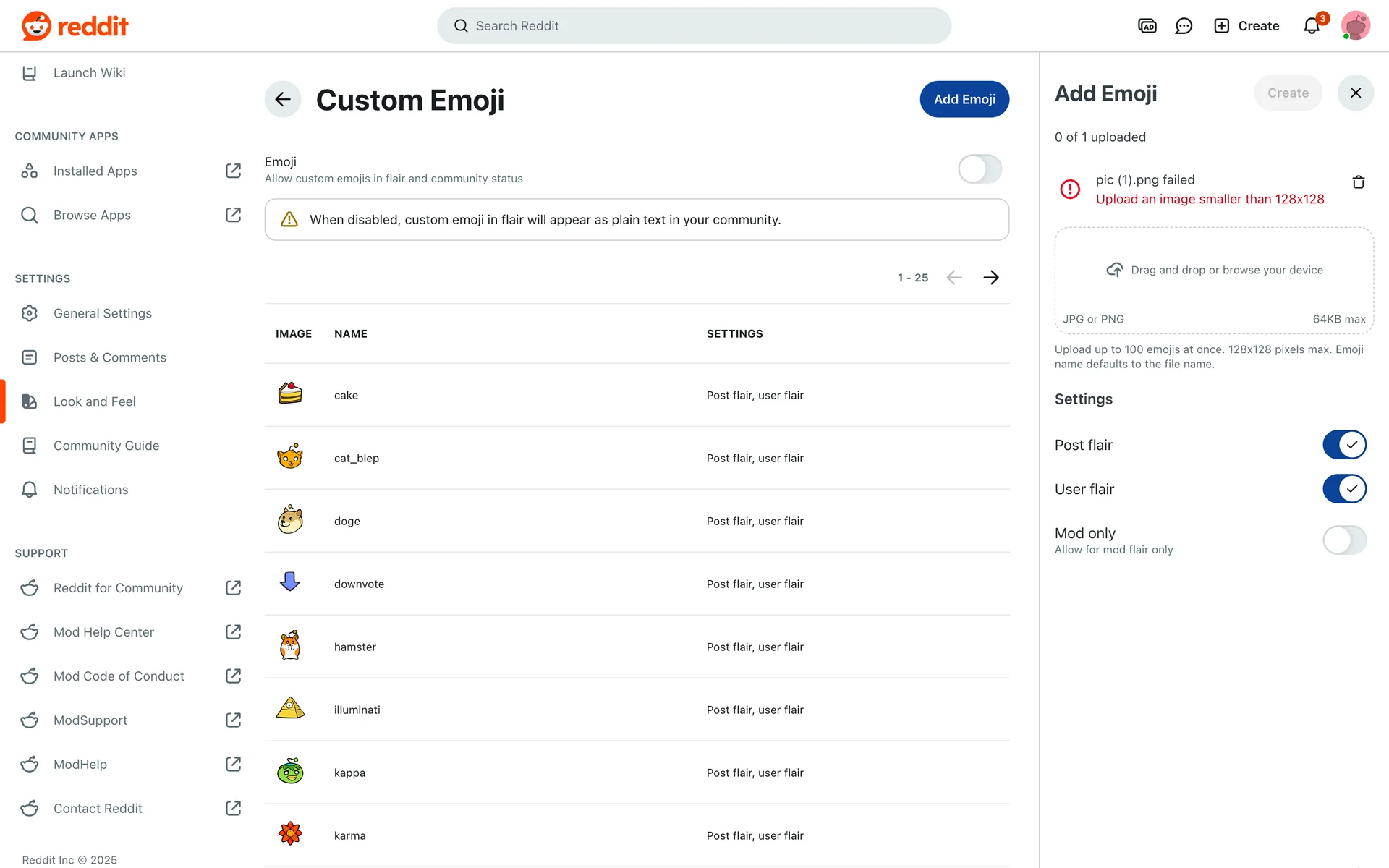Click the Search Reddit field
The height and width of the screenshot is (868, 1389).
click(x=693, y=26)
